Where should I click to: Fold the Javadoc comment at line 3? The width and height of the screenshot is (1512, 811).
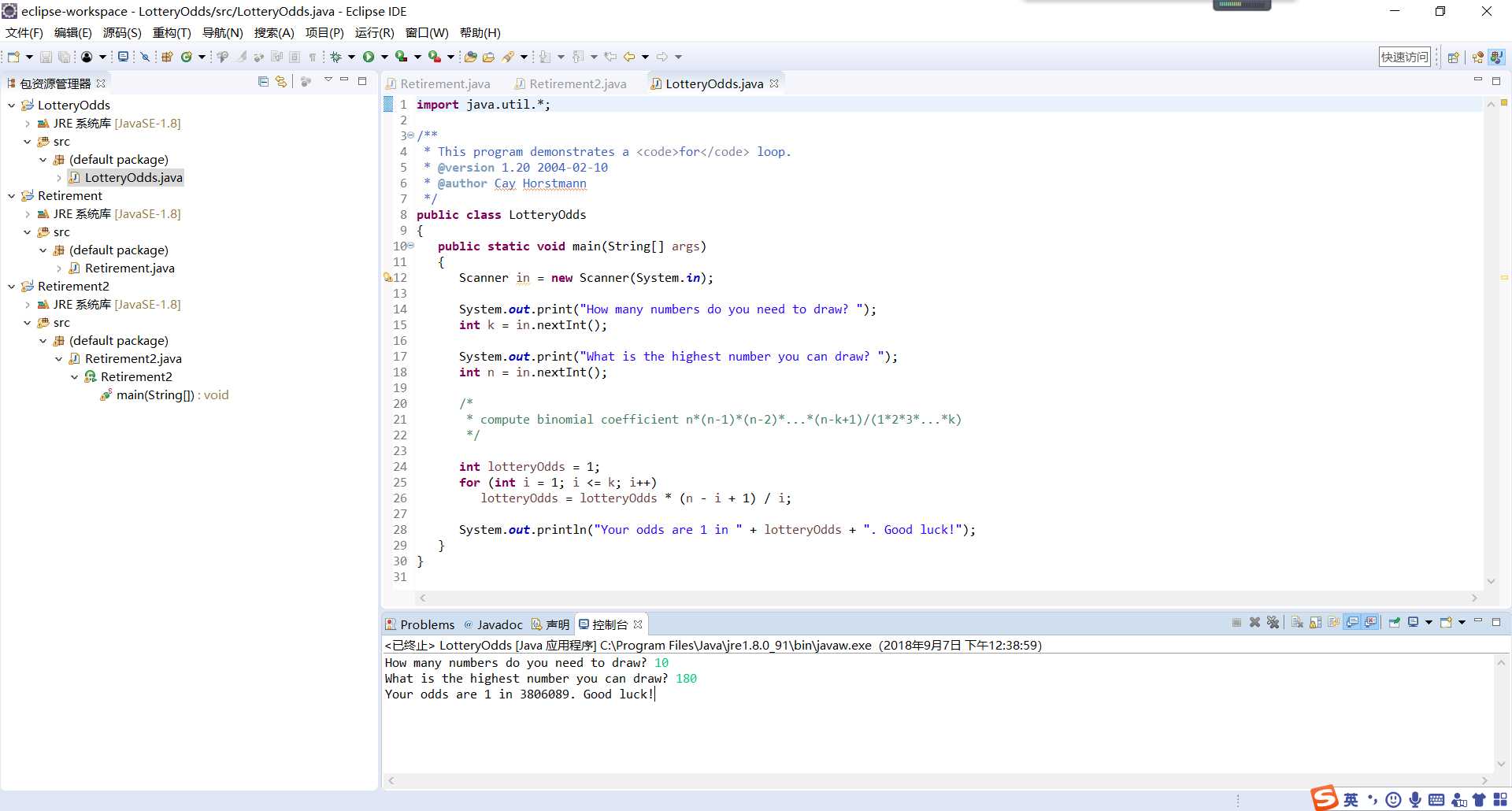(411, 135)
